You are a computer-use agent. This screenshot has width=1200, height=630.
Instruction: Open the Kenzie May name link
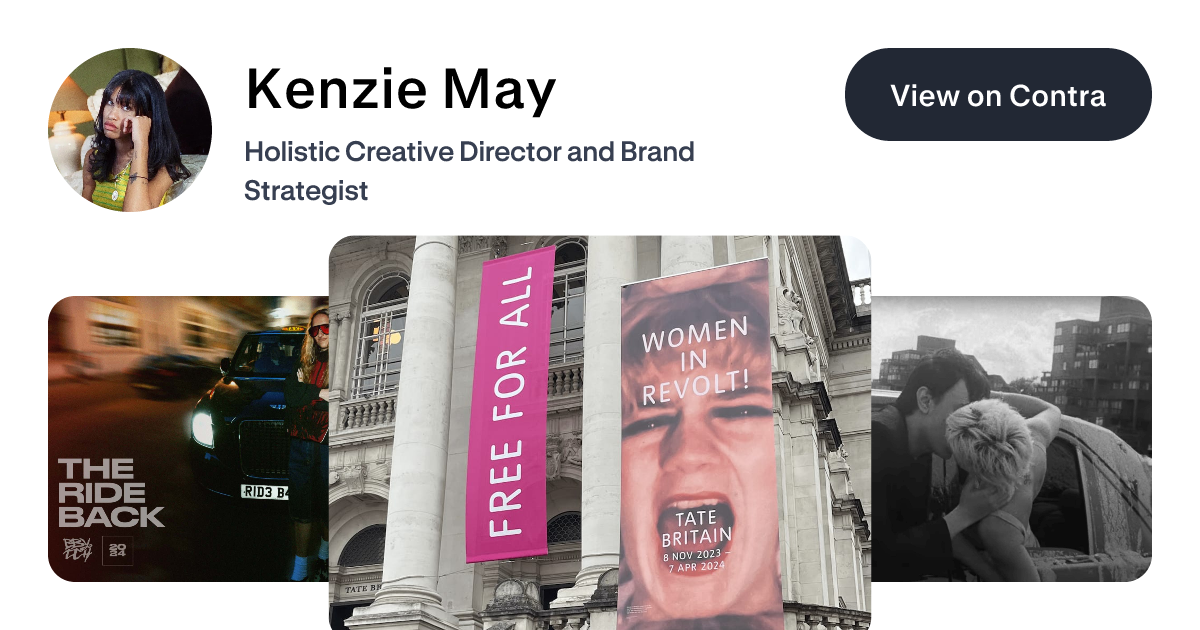(400, 90)
